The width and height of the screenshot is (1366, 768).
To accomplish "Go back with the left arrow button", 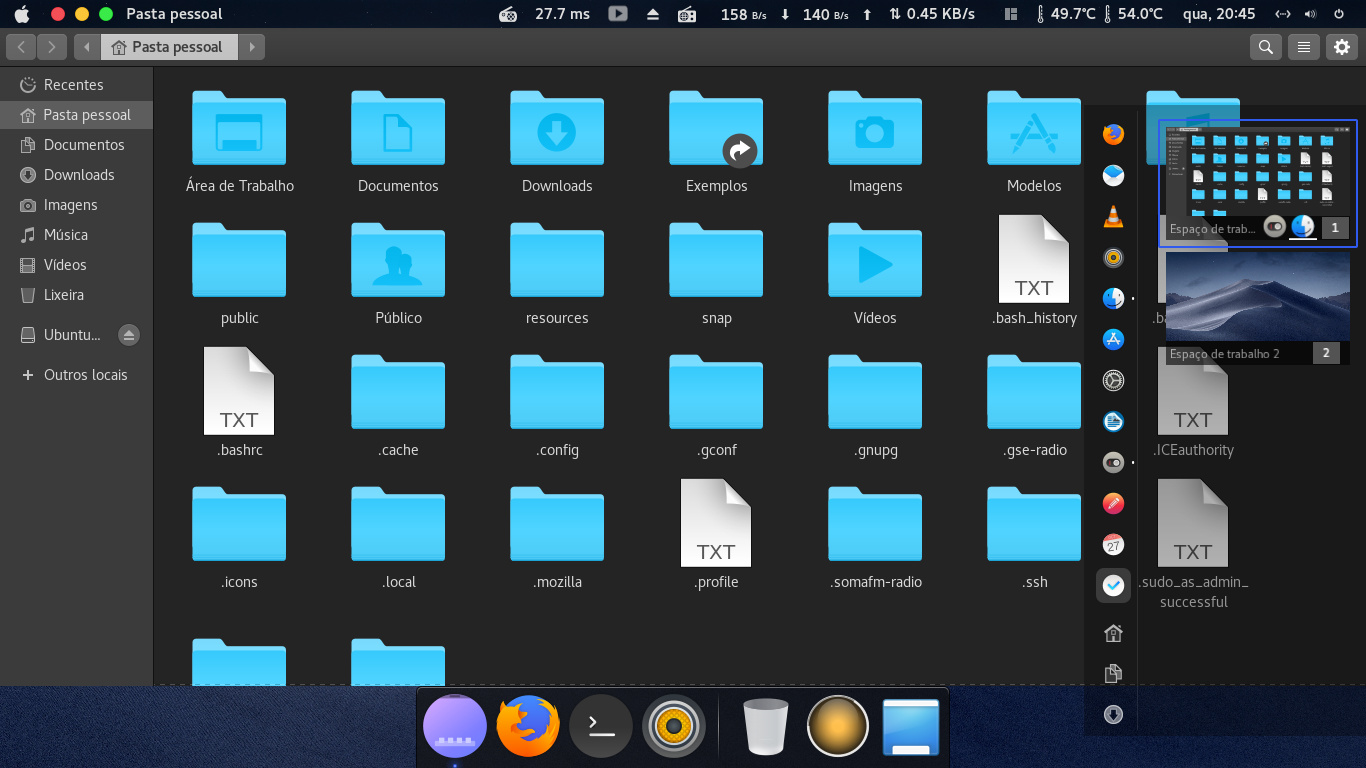I will [x=22, y=47].
